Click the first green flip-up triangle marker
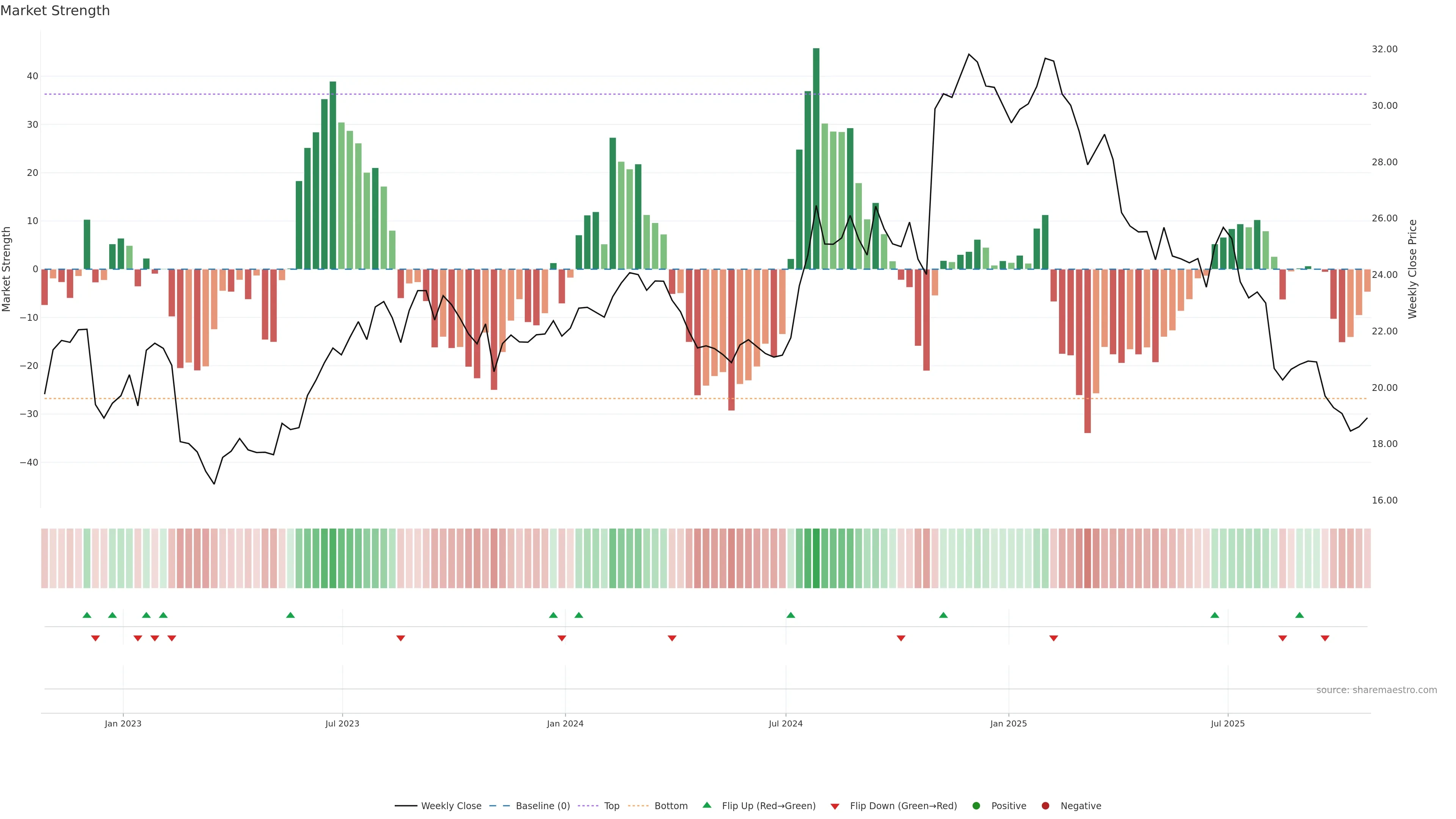This screenshot has height=819, width=1456. click(86, 615)
